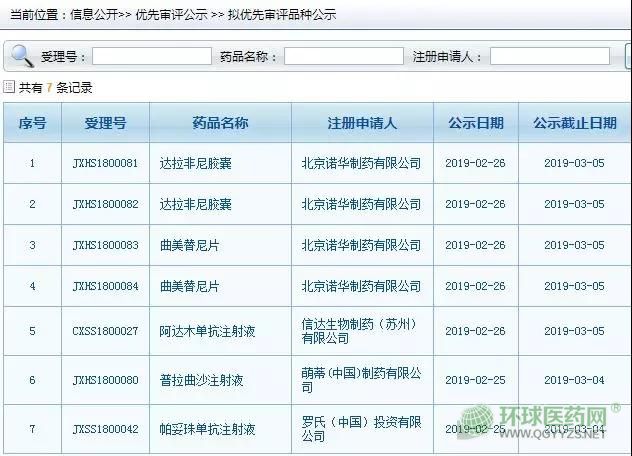Select acceptance number JXHS1800083

(x=105, y=245)
